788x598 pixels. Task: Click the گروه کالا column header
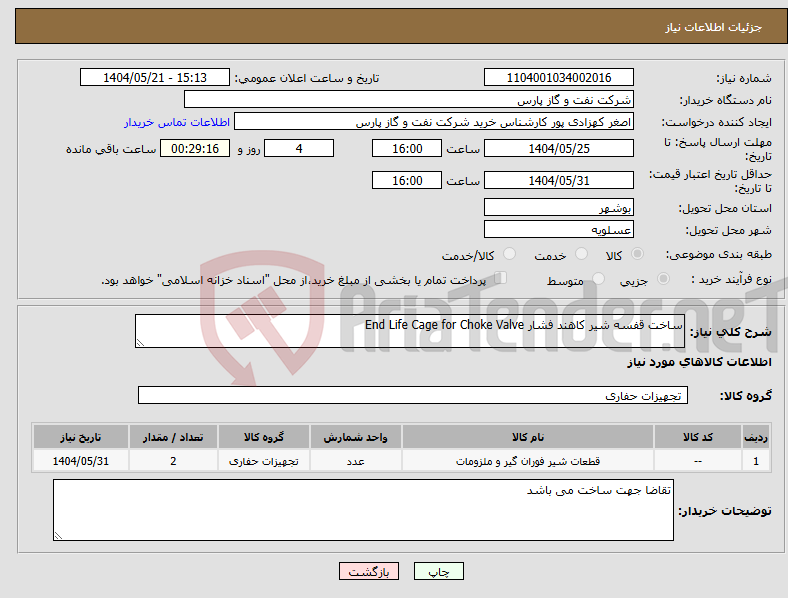(x=264, y=437)
